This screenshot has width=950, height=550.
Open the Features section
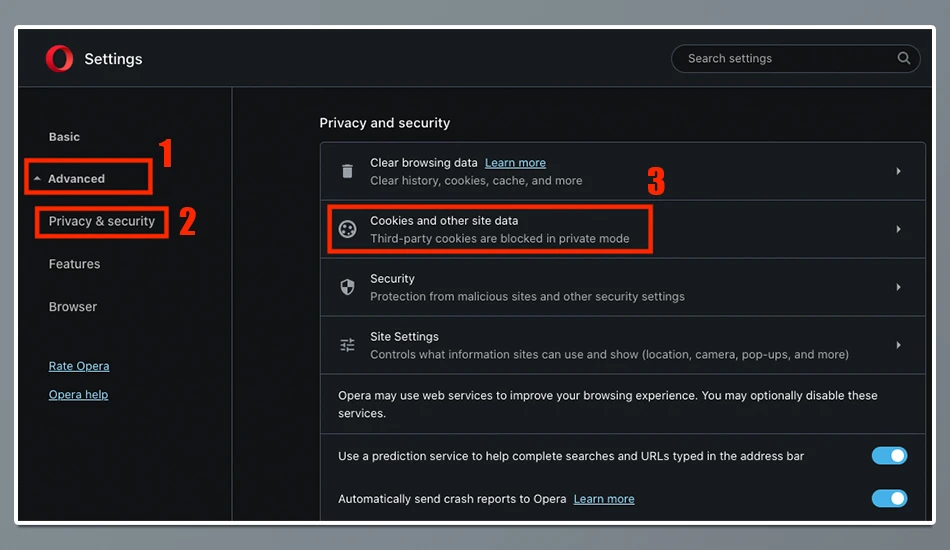coord(75,264)
